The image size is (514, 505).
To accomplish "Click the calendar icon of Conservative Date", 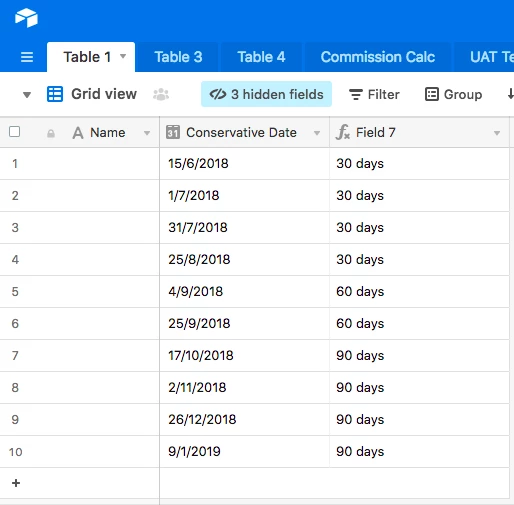I will 173,132.
